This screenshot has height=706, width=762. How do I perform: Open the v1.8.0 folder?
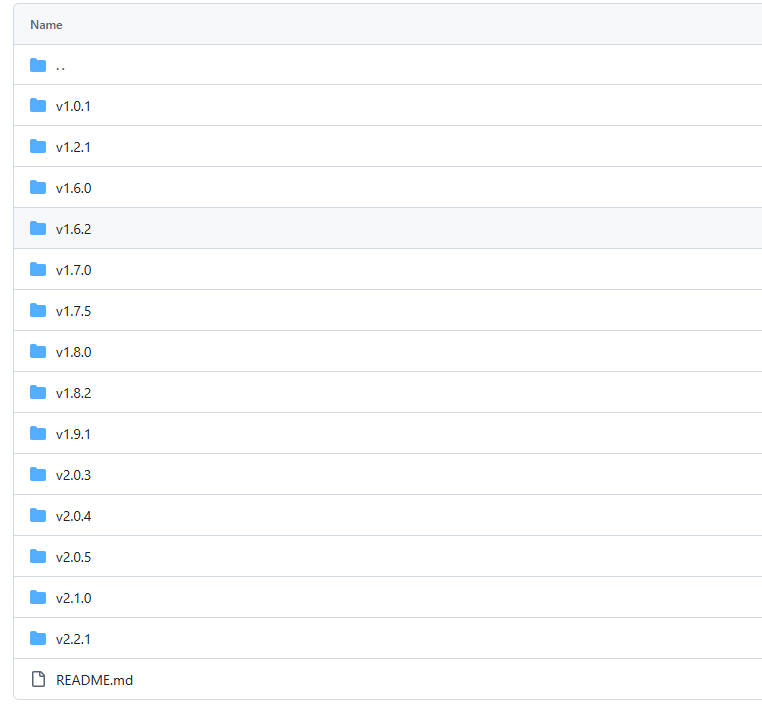pos(73,352)
